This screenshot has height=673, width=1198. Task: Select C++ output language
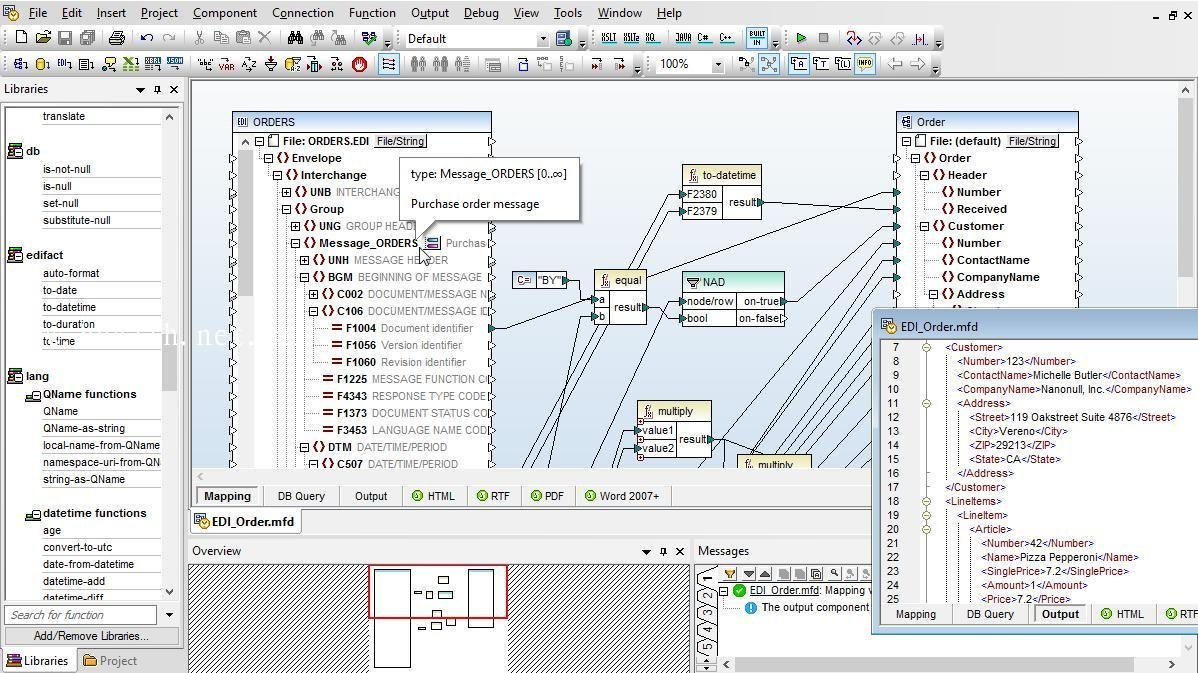click(726, 37)
